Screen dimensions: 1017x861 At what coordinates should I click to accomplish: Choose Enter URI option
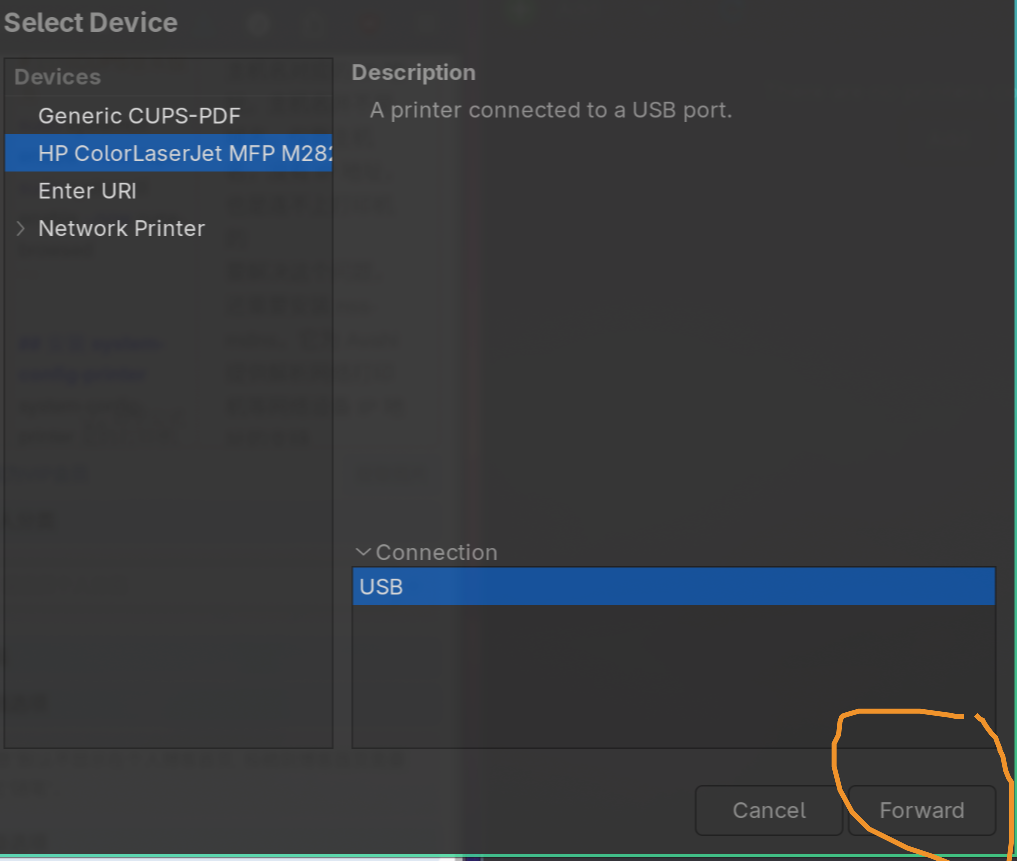[x=169, y=191]
